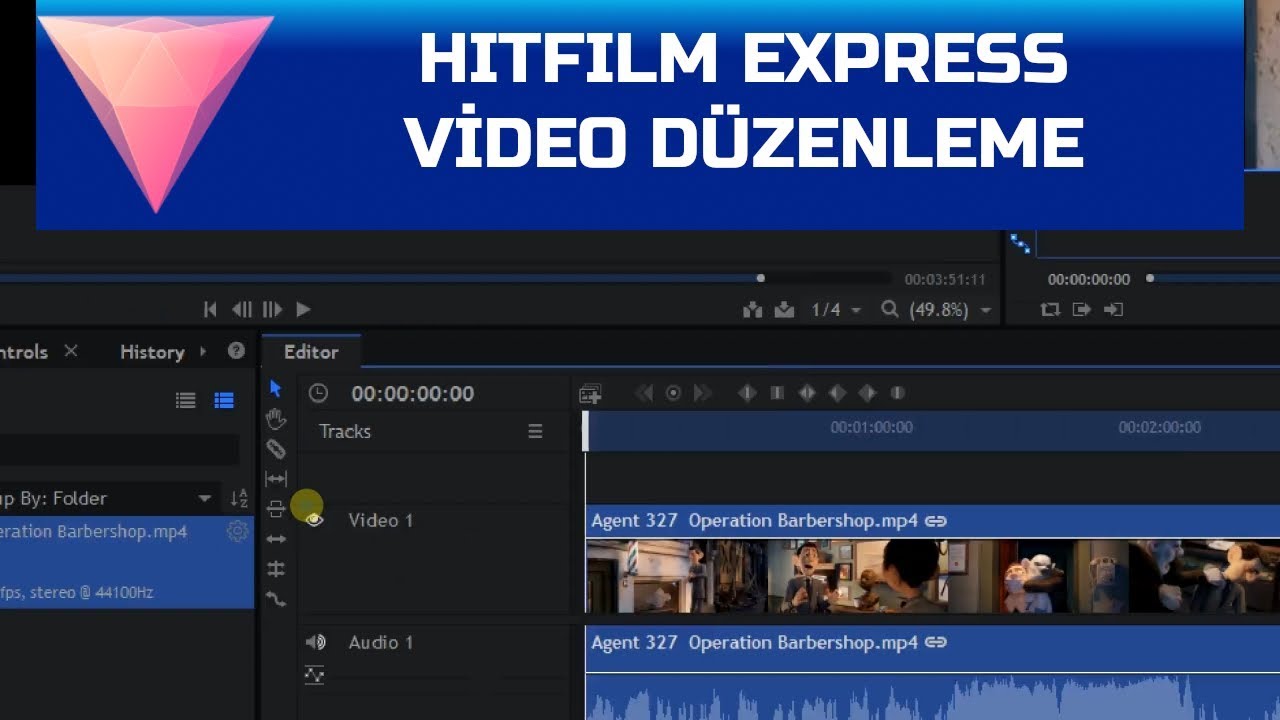Click the editor timecode 00:00:00:00 field
Image resolution: width=1280 pixels, height=720 pixels.
click(x=412, y=394)
